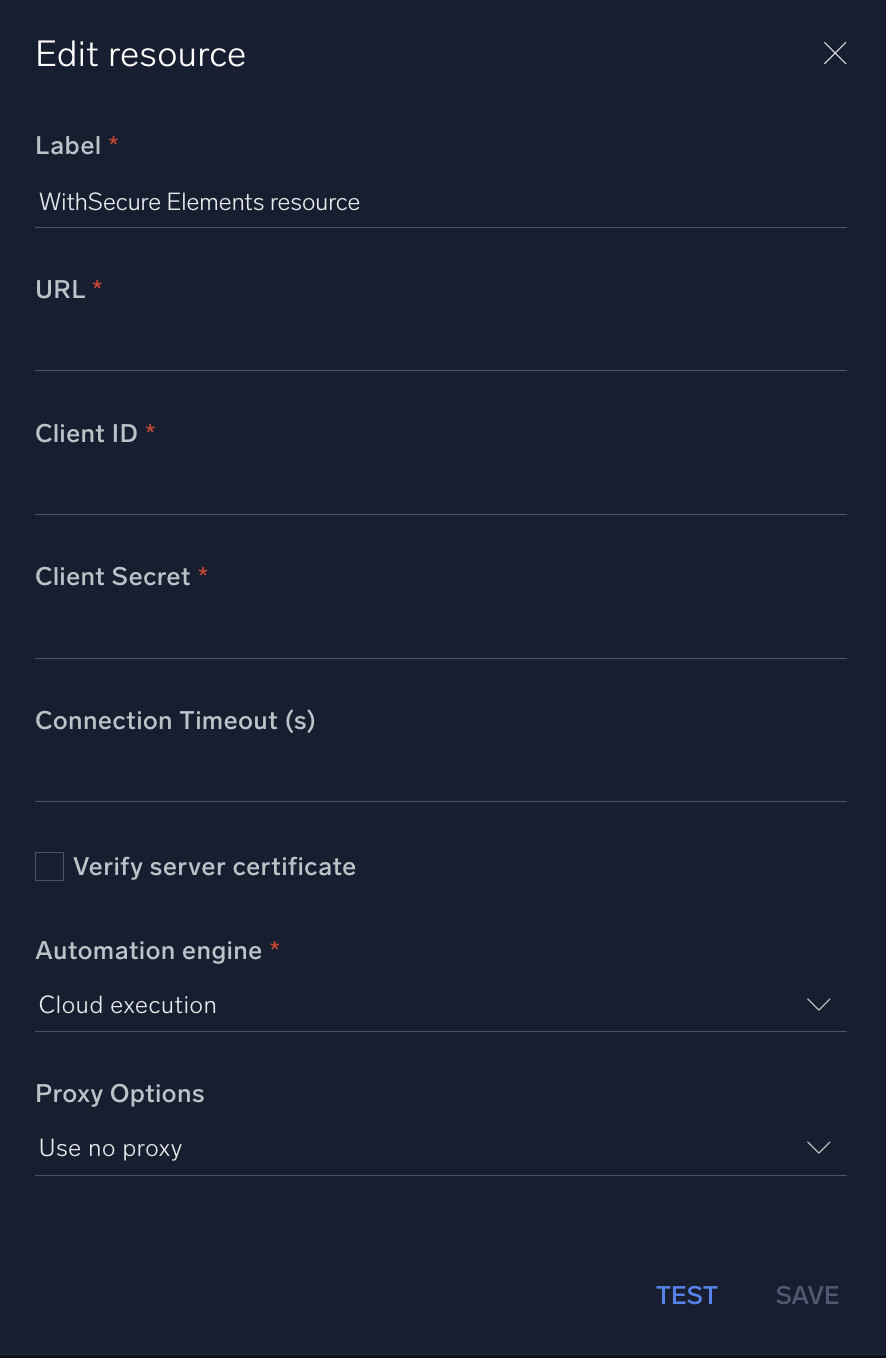Open the Automation engine dropdown chevron

pyautogui.click(x=818, y=1004)
